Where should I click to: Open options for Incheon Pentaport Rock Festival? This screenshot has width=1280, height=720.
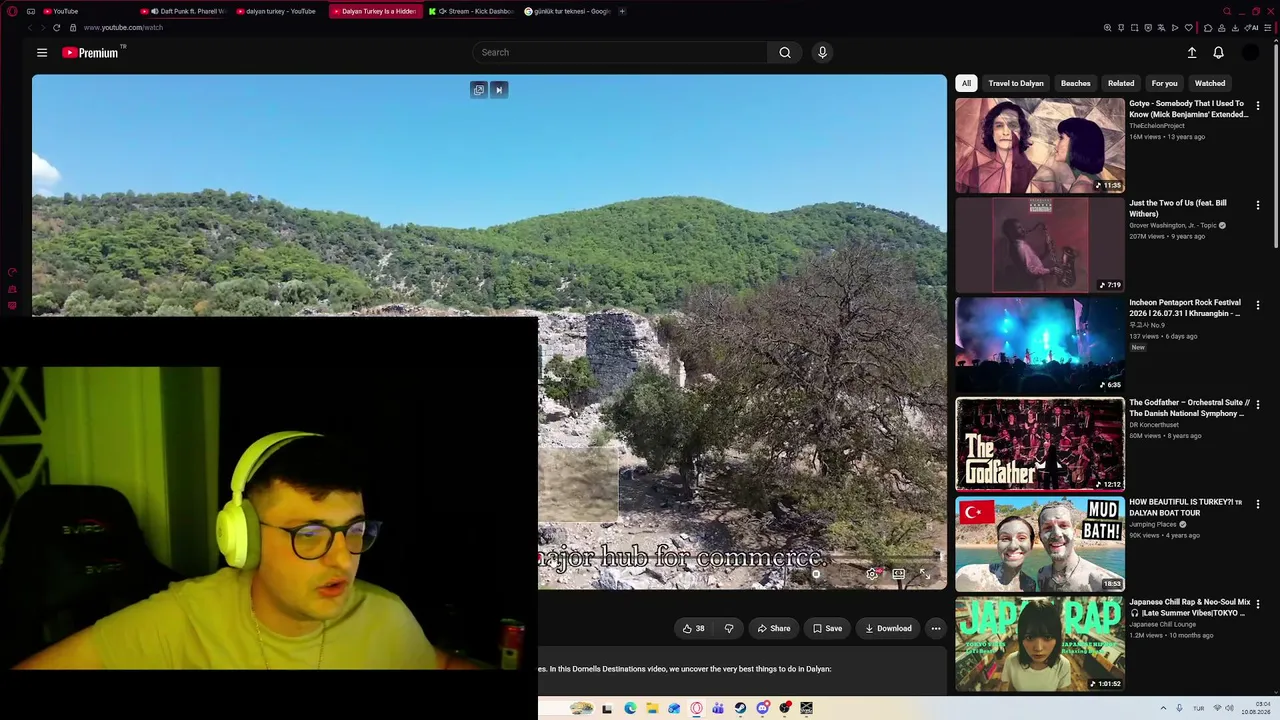pos(1258,304)
